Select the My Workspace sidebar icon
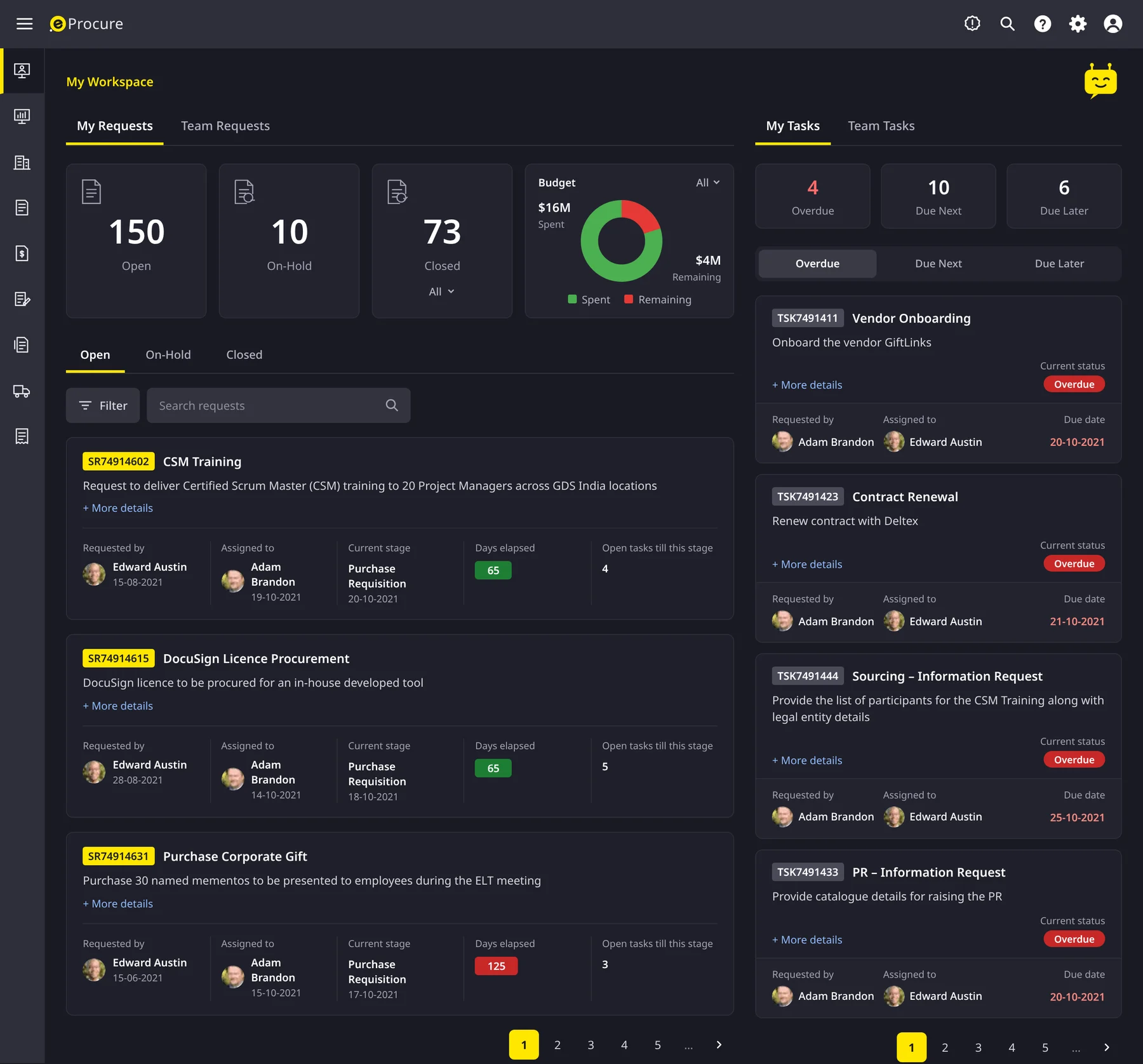This screenshot has width=1143, height=1064. [x=22, y=71]
